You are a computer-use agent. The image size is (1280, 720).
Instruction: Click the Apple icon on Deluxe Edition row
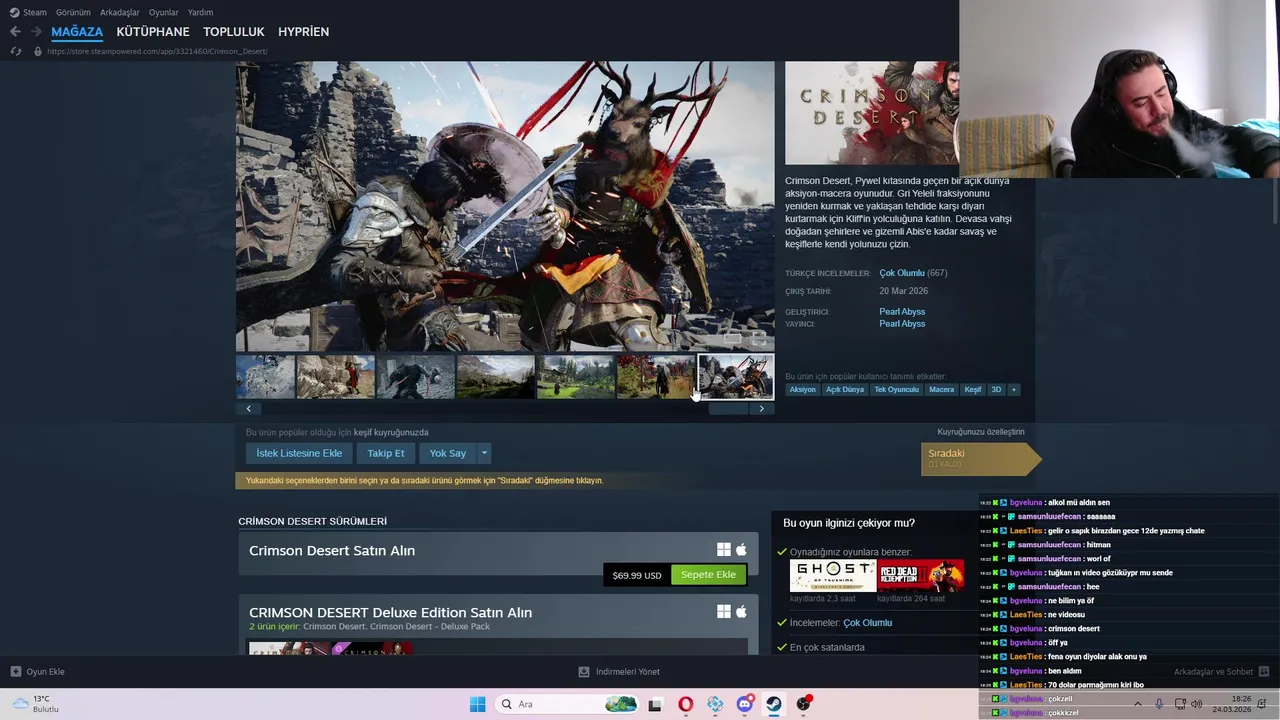pyautogui.click(x=741, y=612)
